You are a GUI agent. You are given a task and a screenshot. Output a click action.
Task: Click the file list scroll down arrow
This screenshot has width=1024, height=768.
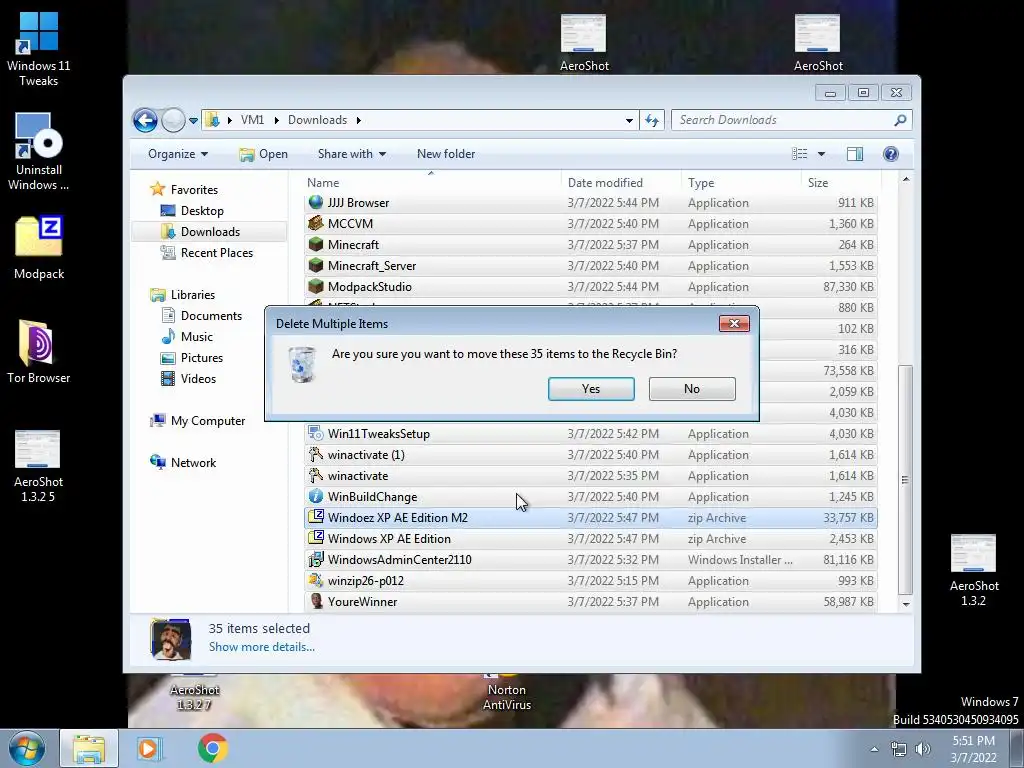(906, 604)
